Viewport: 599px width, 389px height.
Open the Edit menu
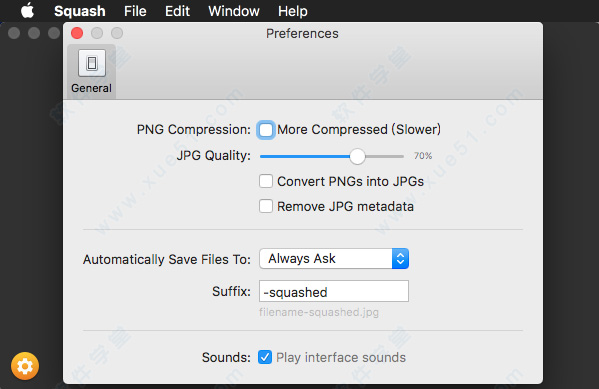click(x=177, y=11)
